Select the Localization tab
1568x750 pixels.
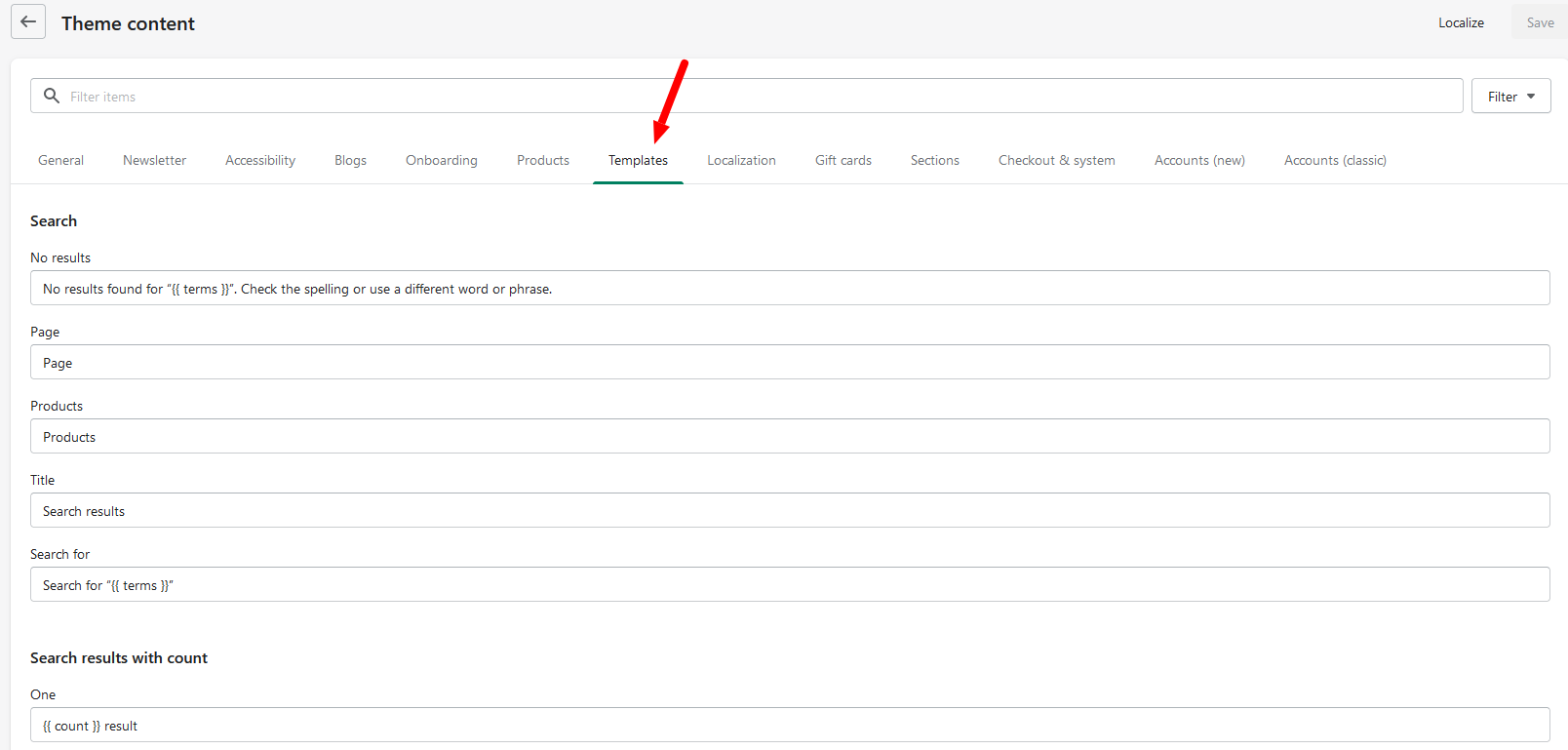click(x=741, y=160)
